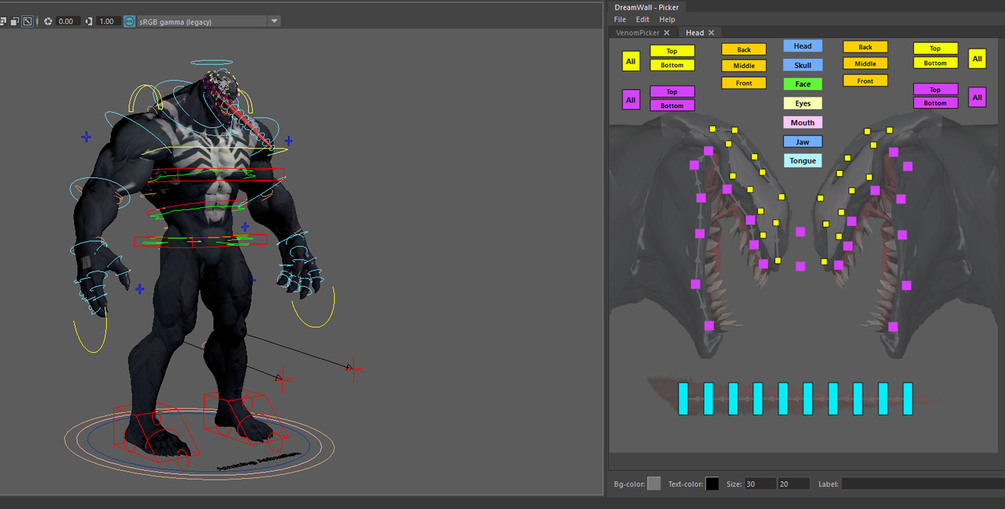Click the Label text field
Screen dimensions: 1005x509
click(x=923, y=484)
